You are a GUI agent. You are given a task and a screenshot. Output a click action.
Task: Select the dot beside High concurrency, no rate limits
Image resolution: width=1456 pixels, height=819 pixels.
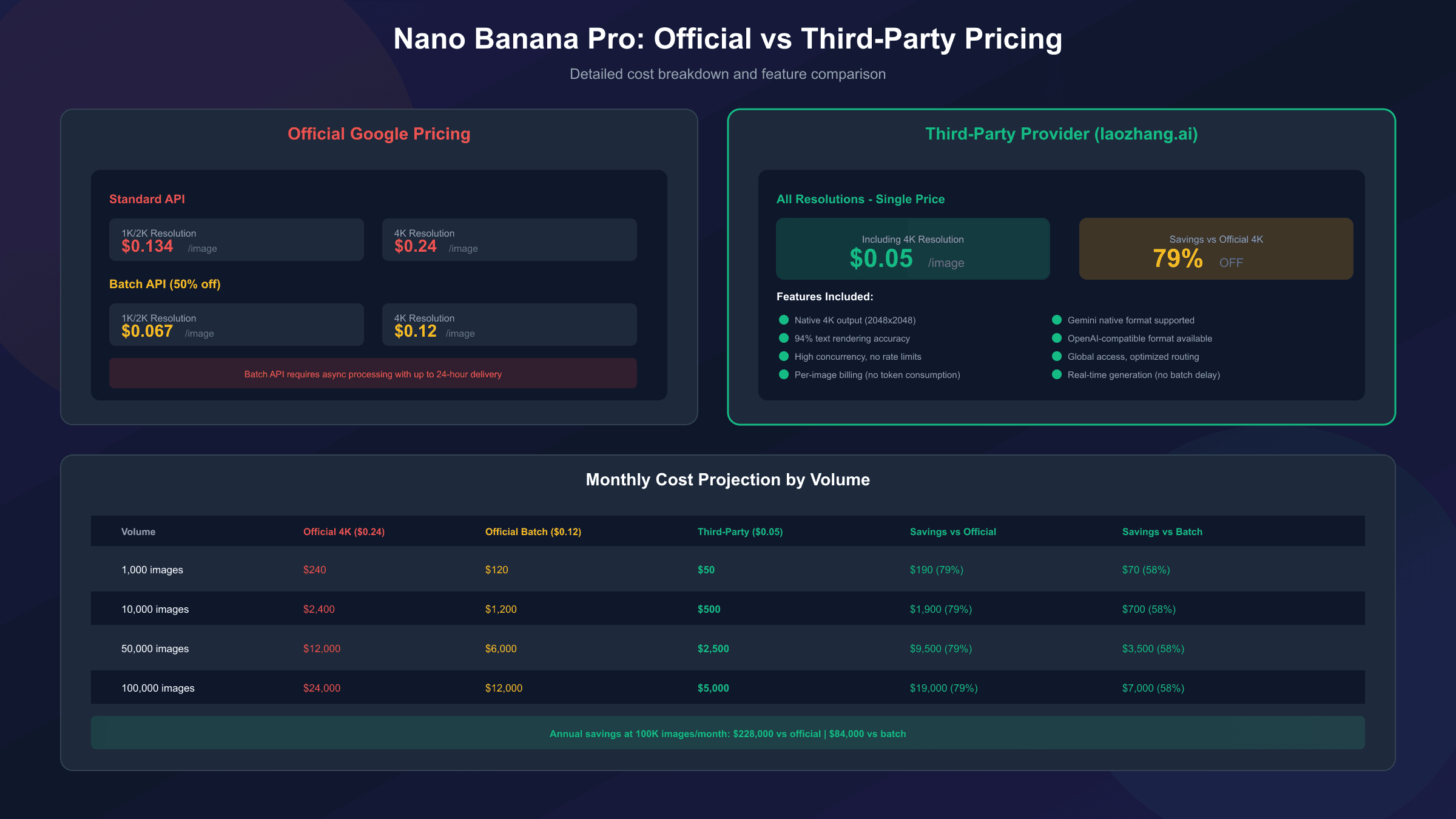pyautogui.click(x=784, y=356)
